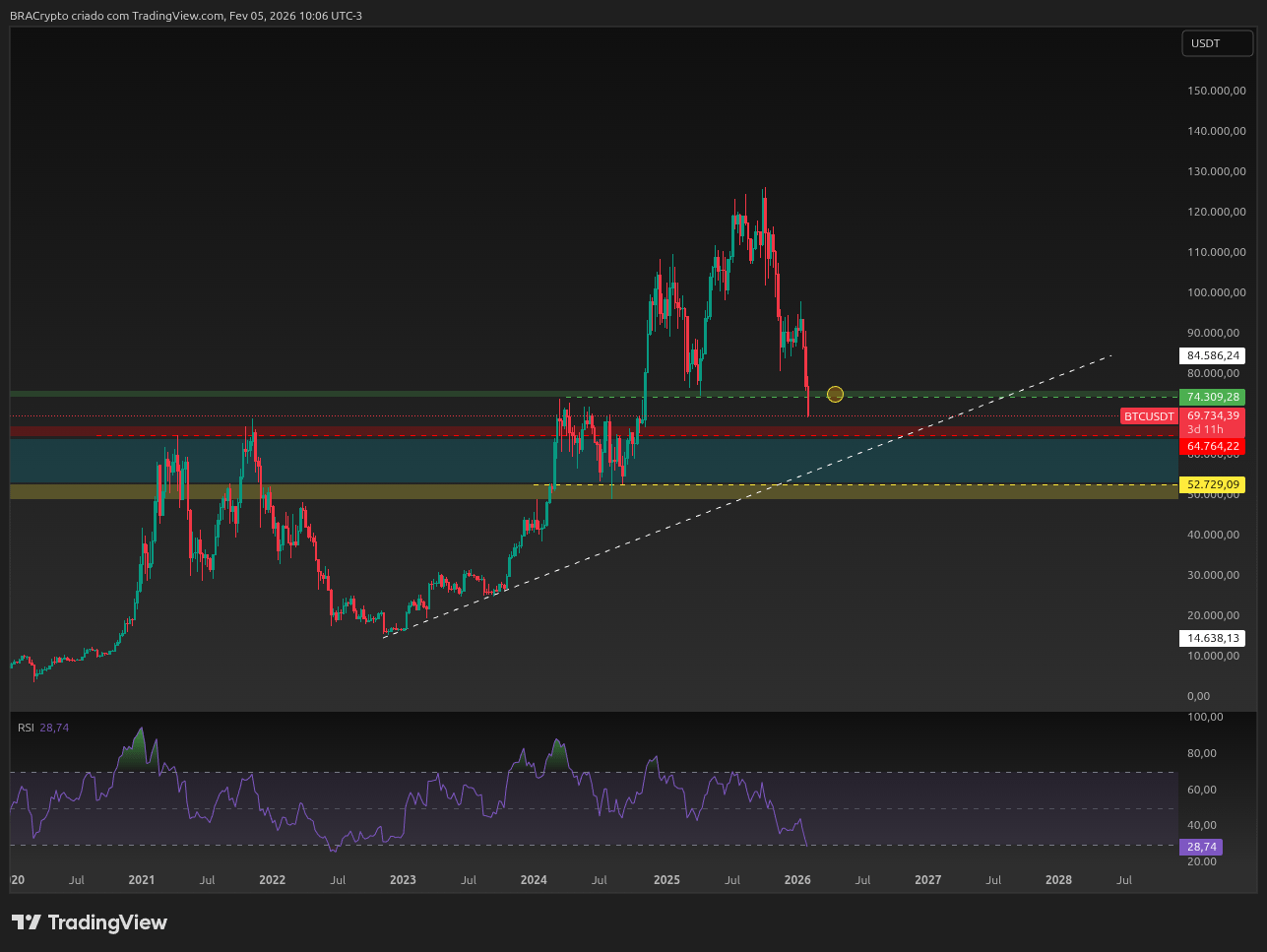Click the 3d 11h candle countdown label

click(x=1205, y=430)
